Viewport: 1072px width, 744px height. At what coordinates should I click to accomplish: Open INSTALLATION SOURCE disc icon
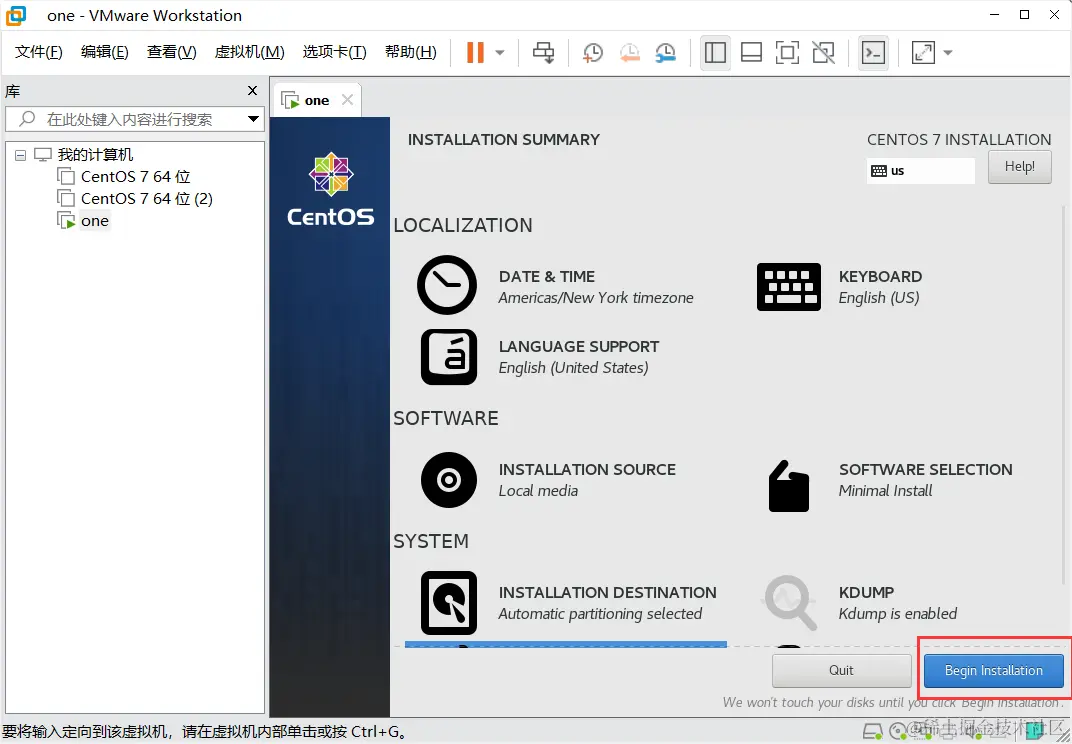point(448,480)
